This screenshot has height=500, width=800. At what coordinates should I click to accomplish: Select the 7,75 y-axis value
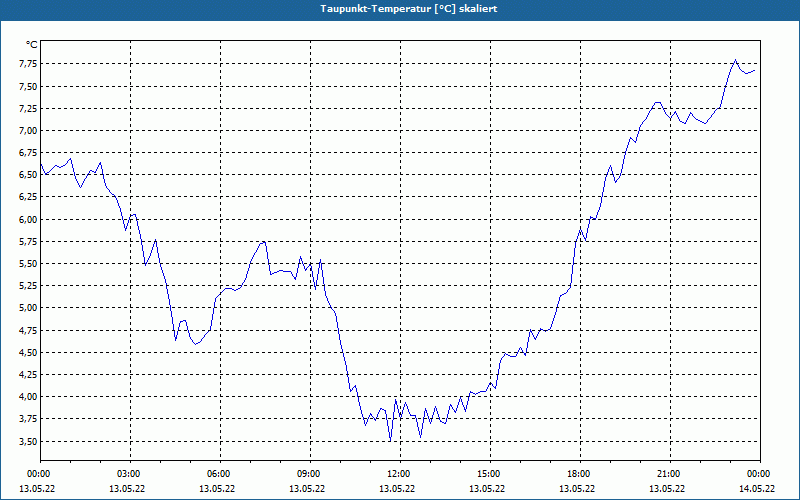coord(29,64)
